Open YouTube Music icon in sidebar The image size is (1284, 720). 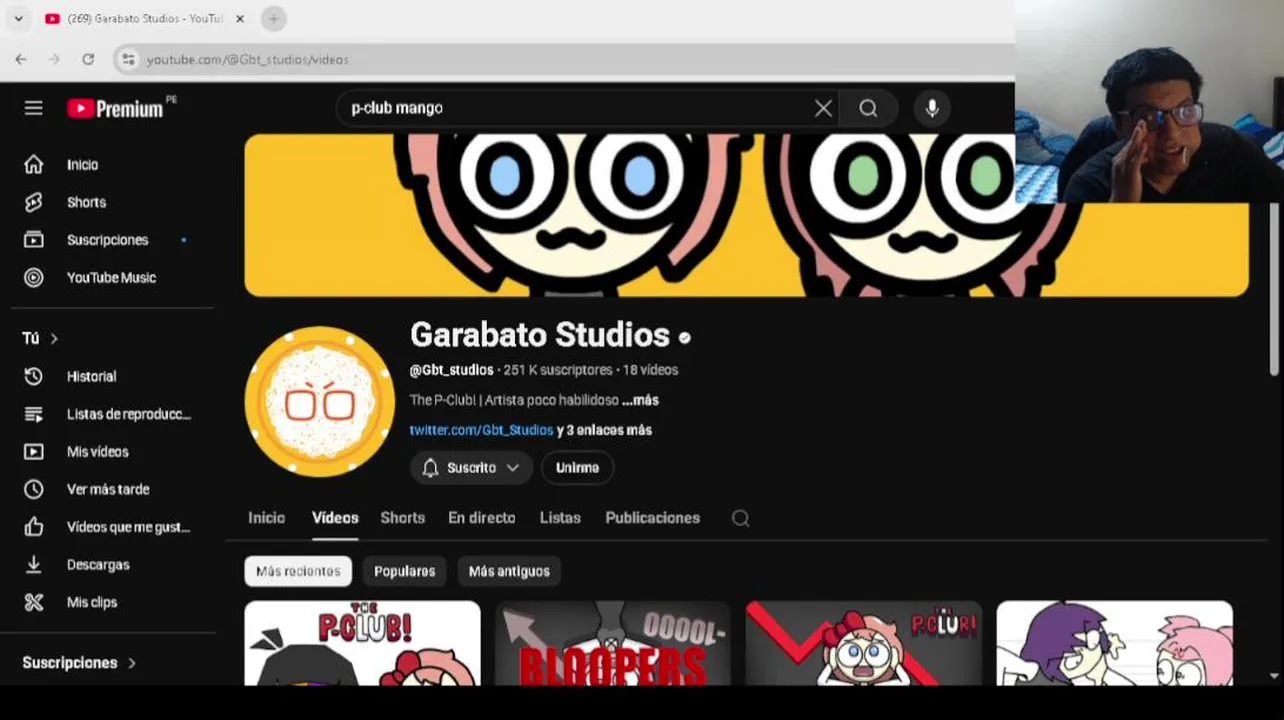pyautogui.click(x=34, y=278)
